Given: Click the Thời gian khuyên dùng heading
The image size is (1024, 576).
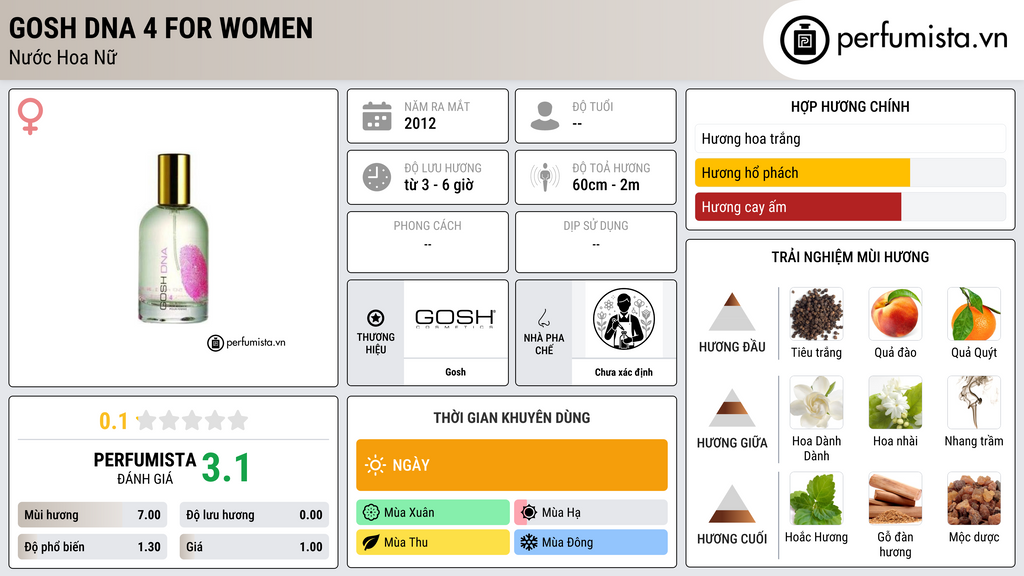Looking at the screenshot, I should tap(512, 417).
